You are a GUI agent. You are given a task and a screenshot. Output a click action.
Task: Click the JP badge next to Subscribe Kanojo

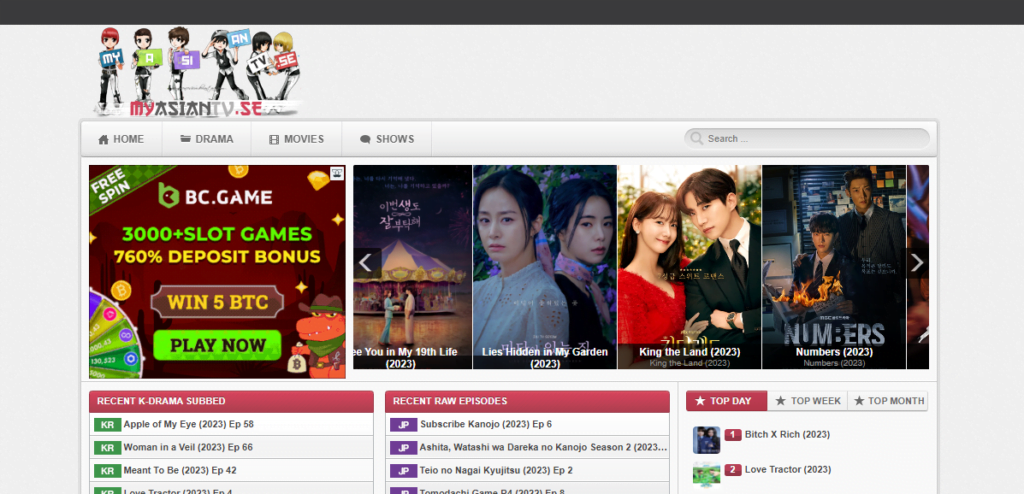pos(404,425)
